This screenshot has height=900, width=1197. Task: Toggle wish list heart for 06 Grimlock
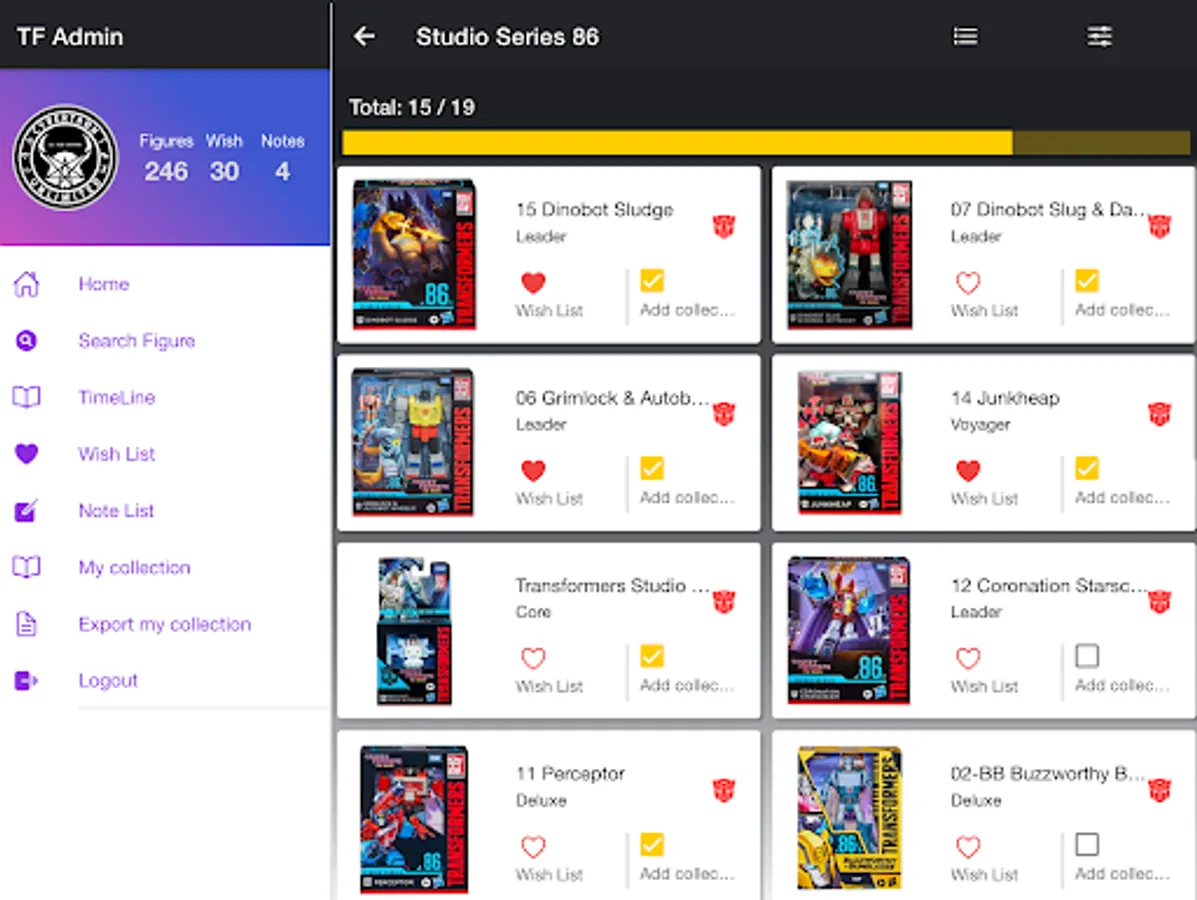click(533, 470)
